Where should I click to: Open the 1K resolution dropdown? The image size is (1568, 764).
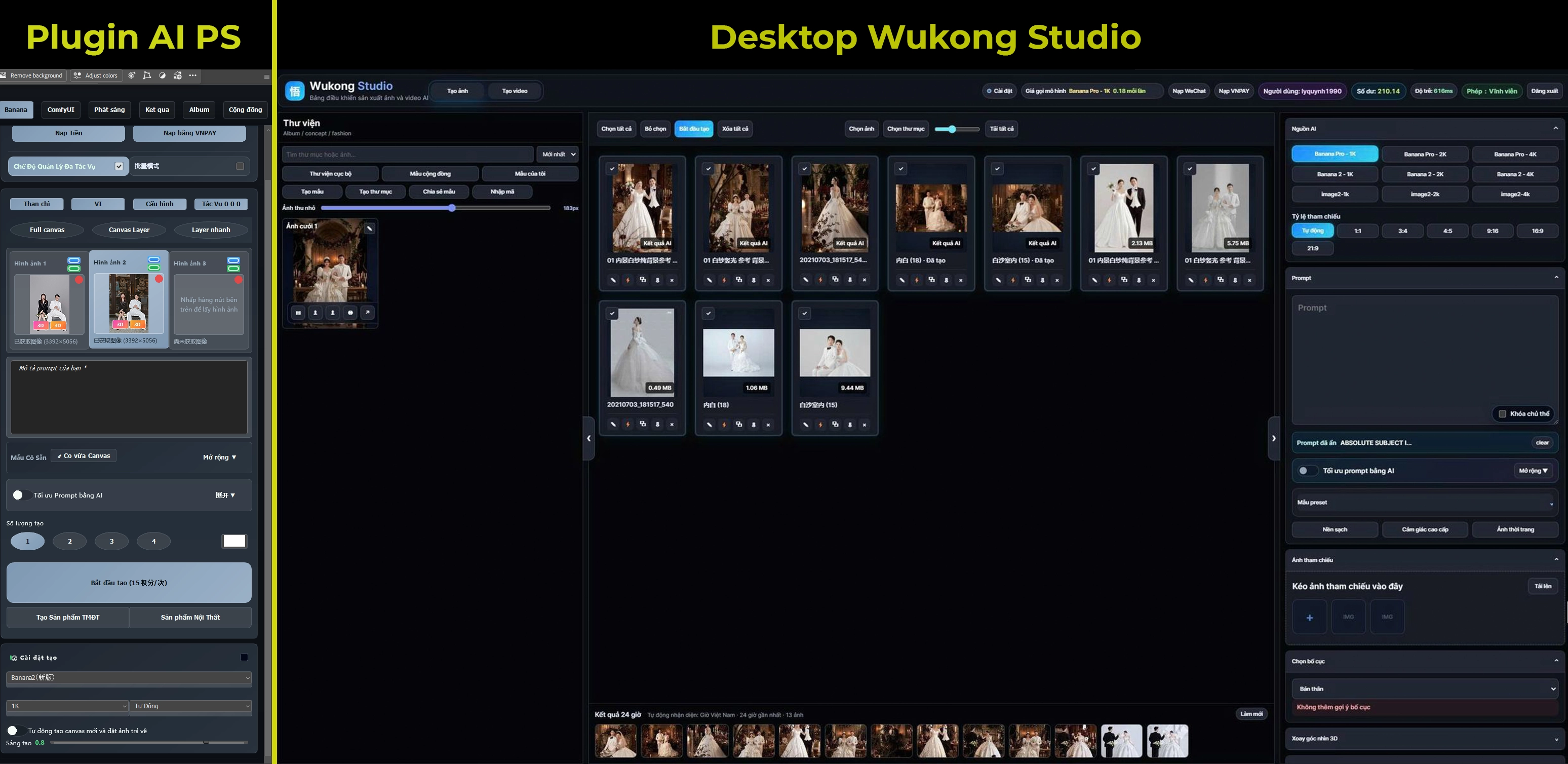67,706
